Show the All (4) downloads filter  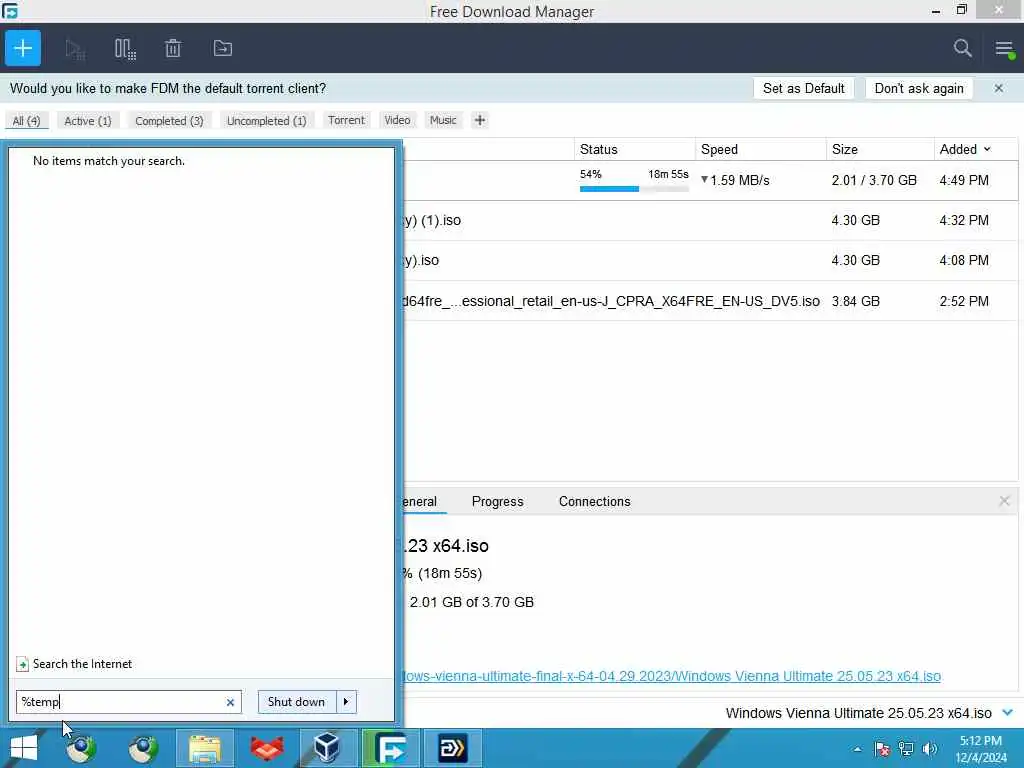click(x=27, y=121)
